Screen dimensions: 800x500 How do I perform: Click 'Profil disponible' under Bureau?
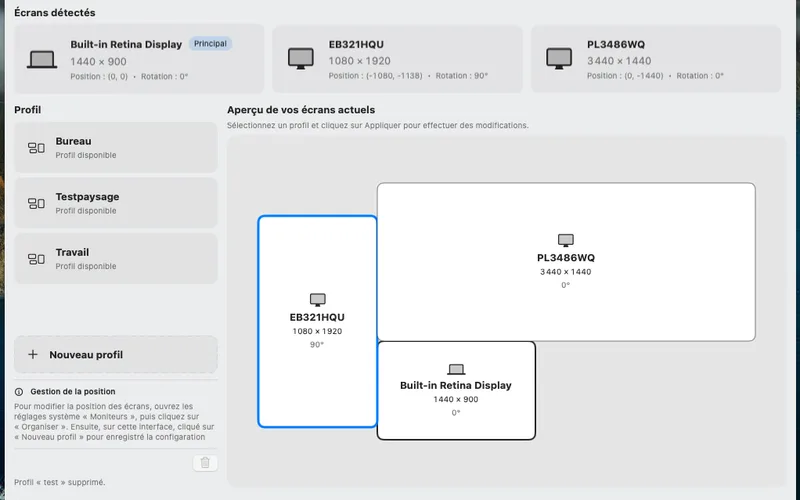click(86, 155)
